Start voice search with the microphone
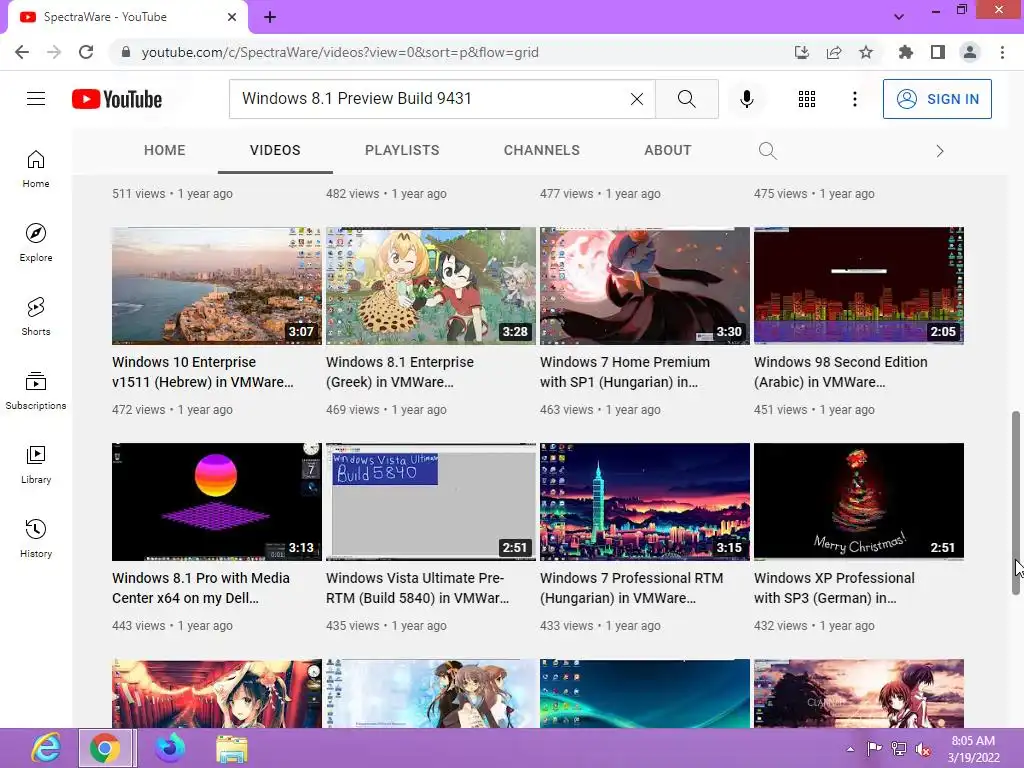The image size is (1024, 768). point(746,99)
